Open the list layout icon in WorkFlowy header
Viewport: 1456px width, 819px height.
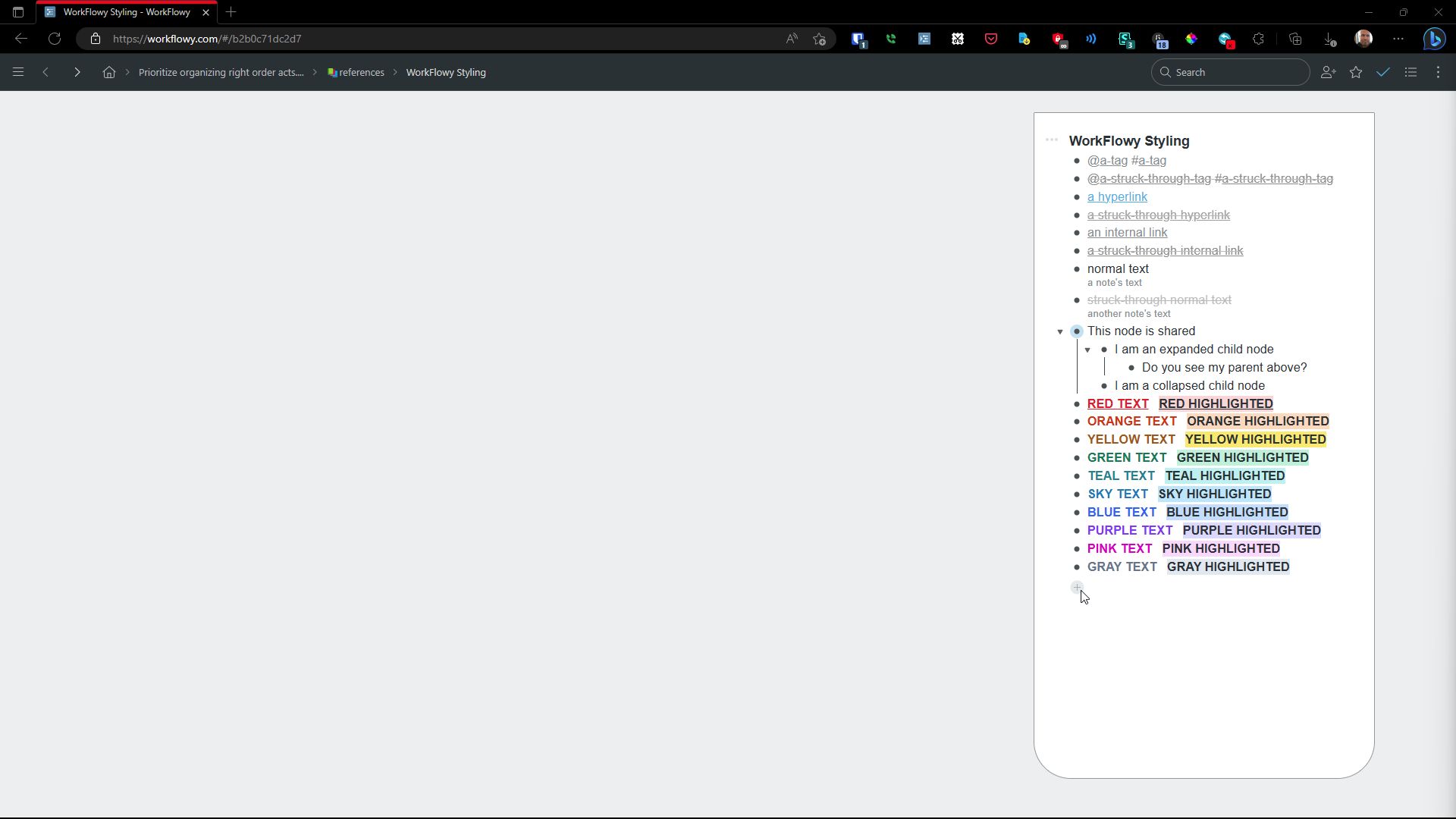pos(1410,72)
